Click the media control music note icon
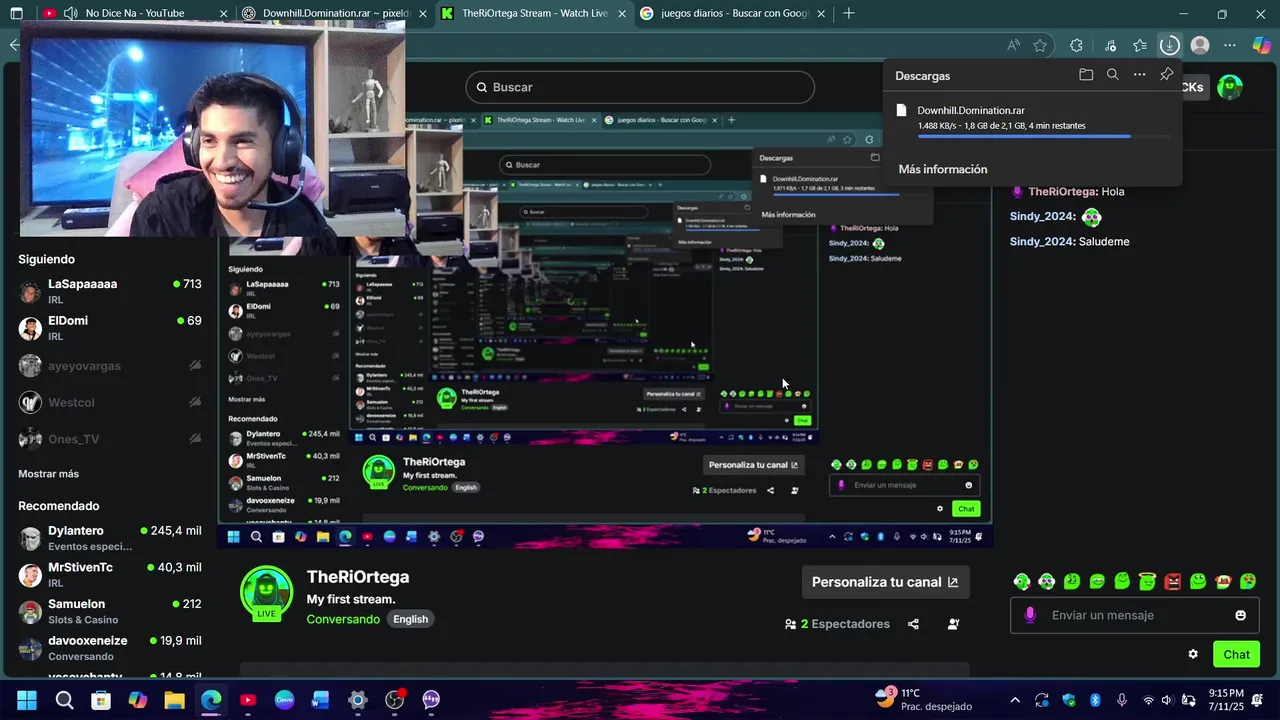Viewport: 1280px width, 720px height. click(x=1110, y=45)
